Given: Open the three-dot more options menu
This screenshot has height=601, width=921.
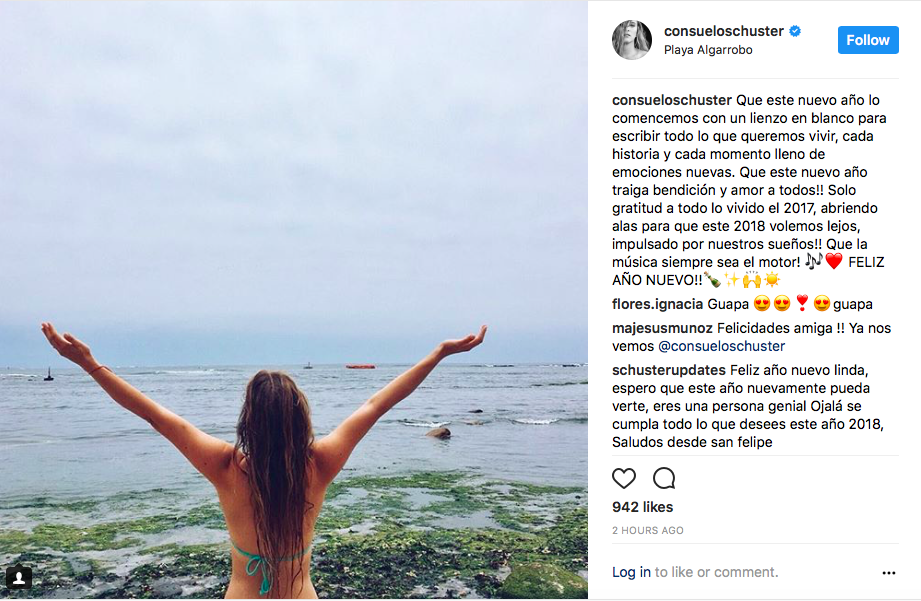Looking at the screenshot, I should click(x=888, y=573).
